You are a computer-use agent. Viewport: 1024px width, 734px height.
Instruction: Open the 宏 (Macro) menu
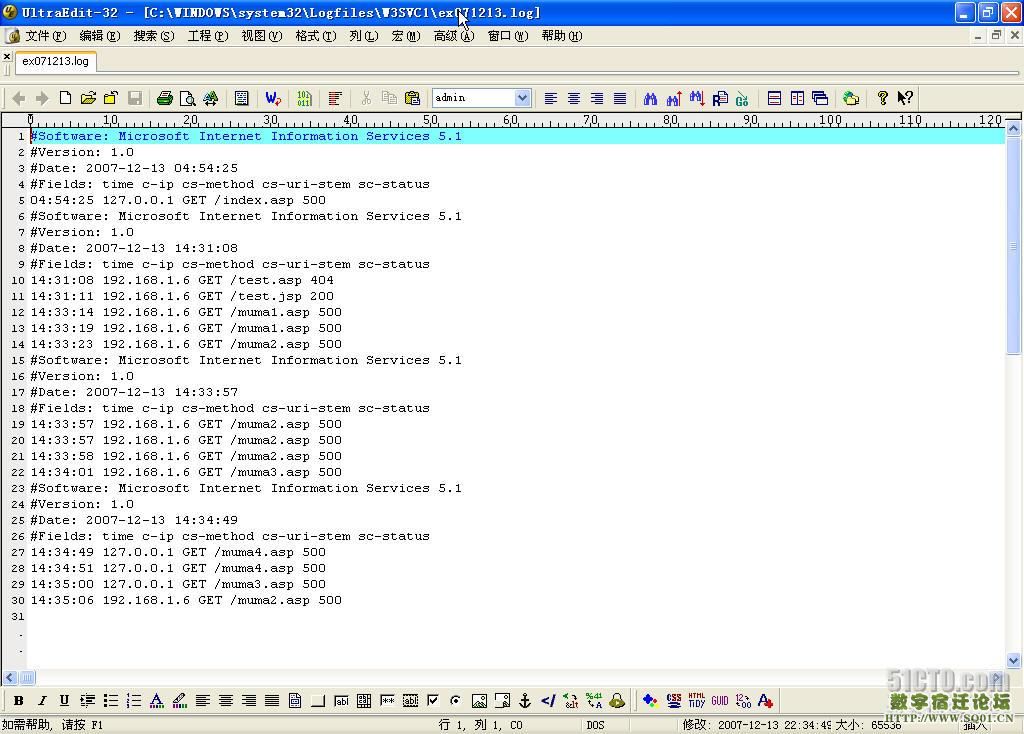click(x=406, y=36)
